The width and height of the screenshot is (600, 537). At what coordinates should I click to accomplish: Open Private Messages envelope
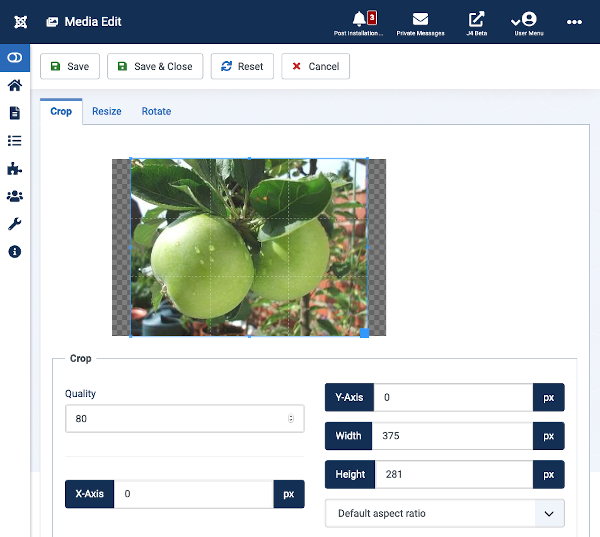click(x=420, y=21)
